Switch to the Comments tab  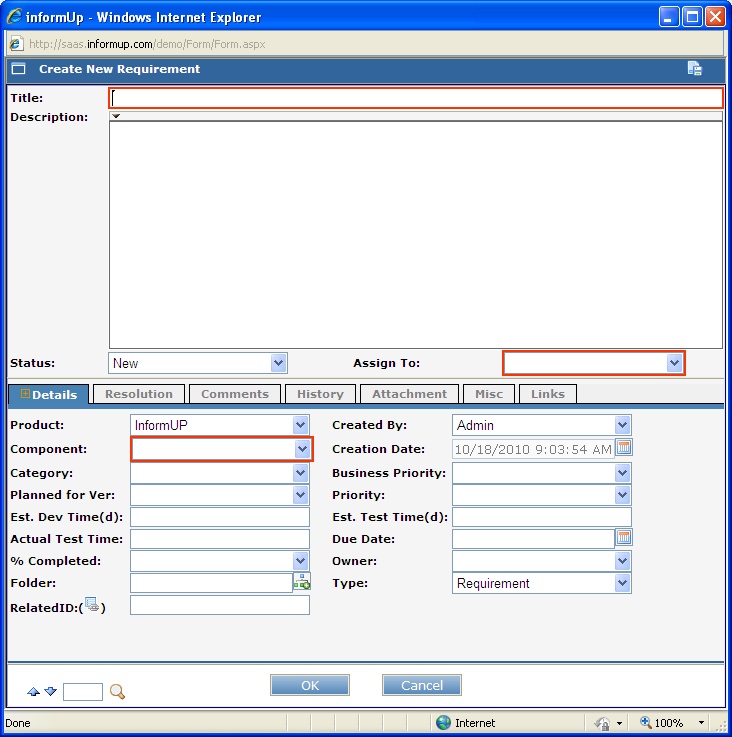pyautogui.click(x=235, y=394)
